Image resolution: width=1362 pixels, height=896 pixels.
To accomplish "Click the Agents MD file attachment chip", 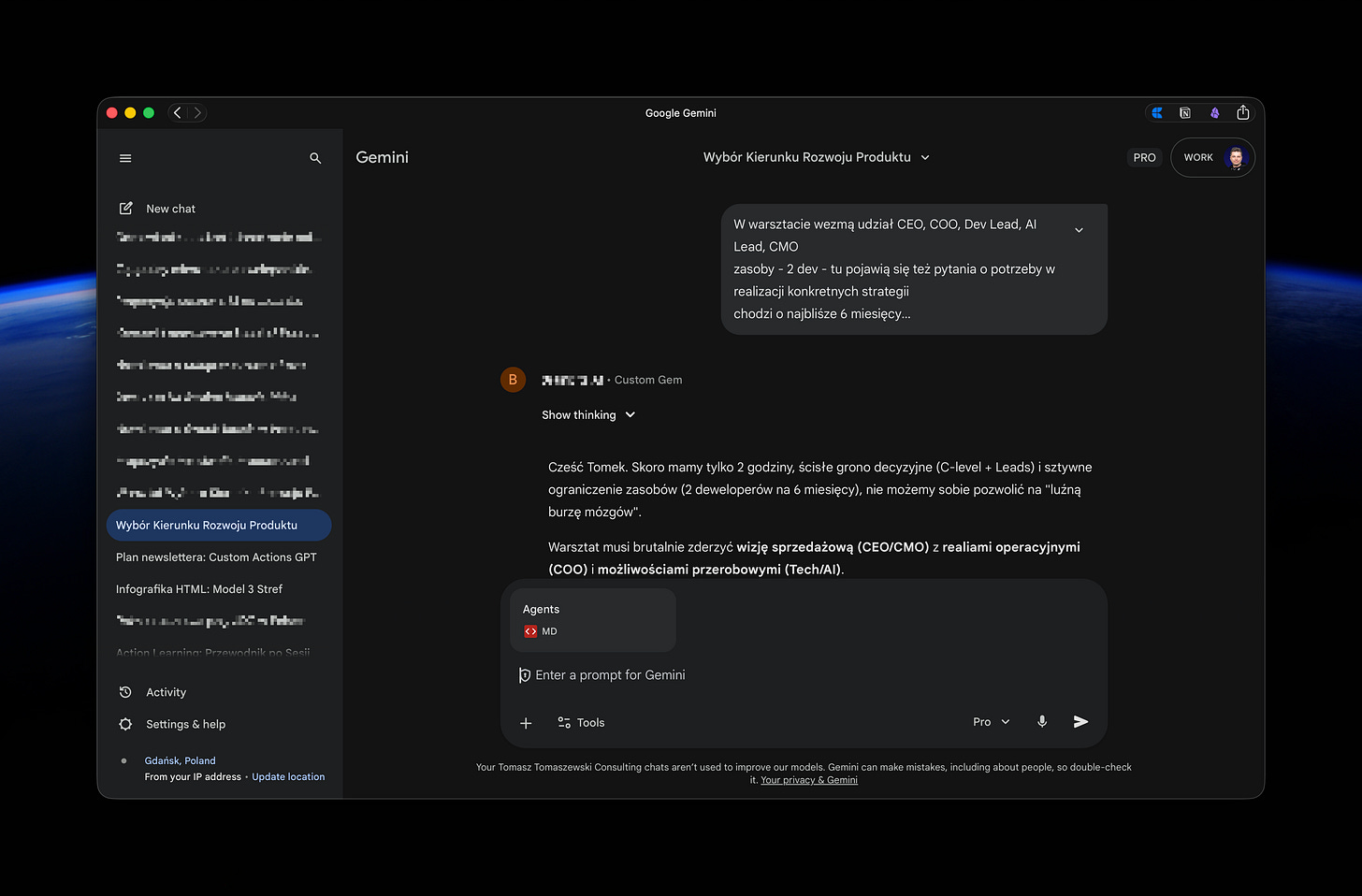I will [593, 620].
